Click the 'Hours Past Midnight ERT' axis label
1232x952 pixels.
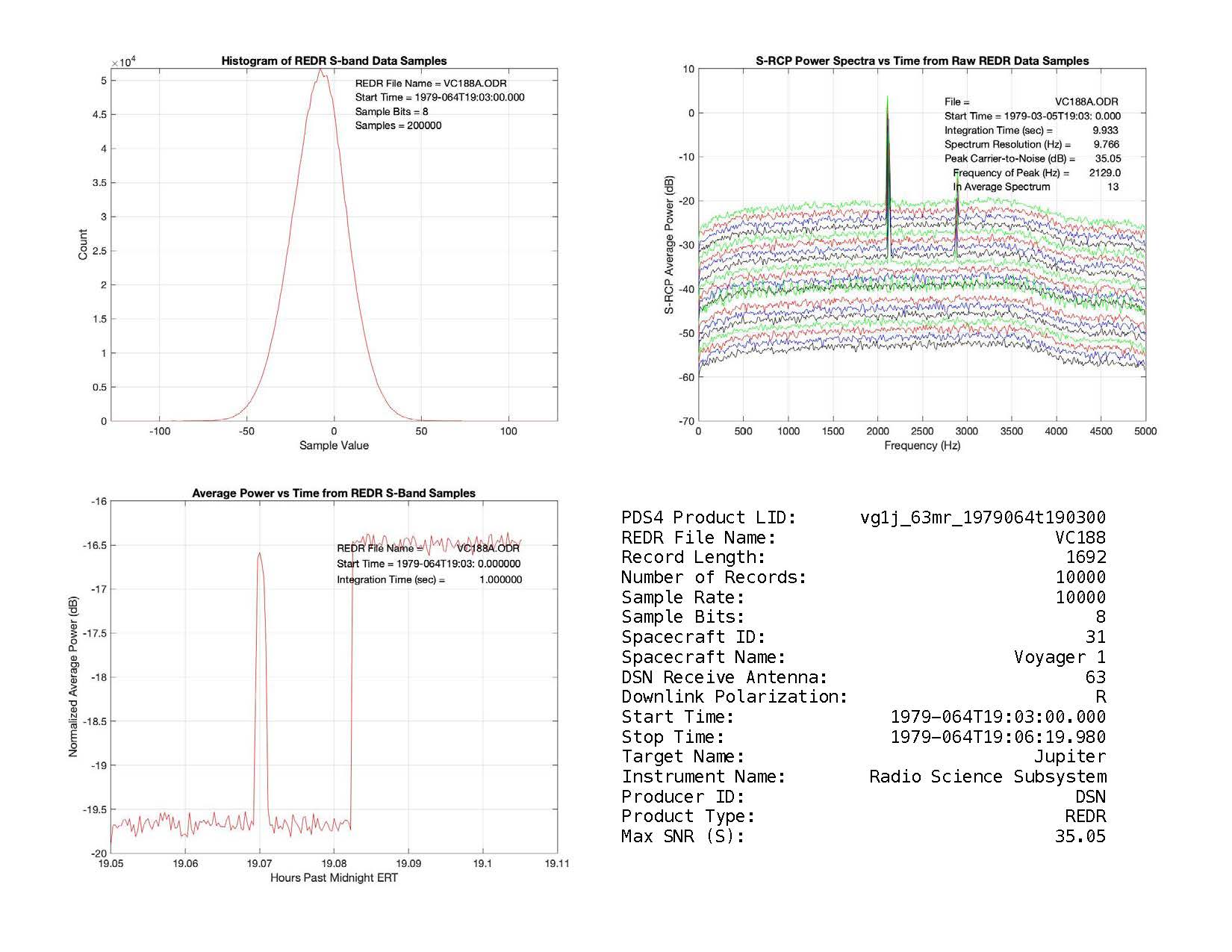pos(334,877)
